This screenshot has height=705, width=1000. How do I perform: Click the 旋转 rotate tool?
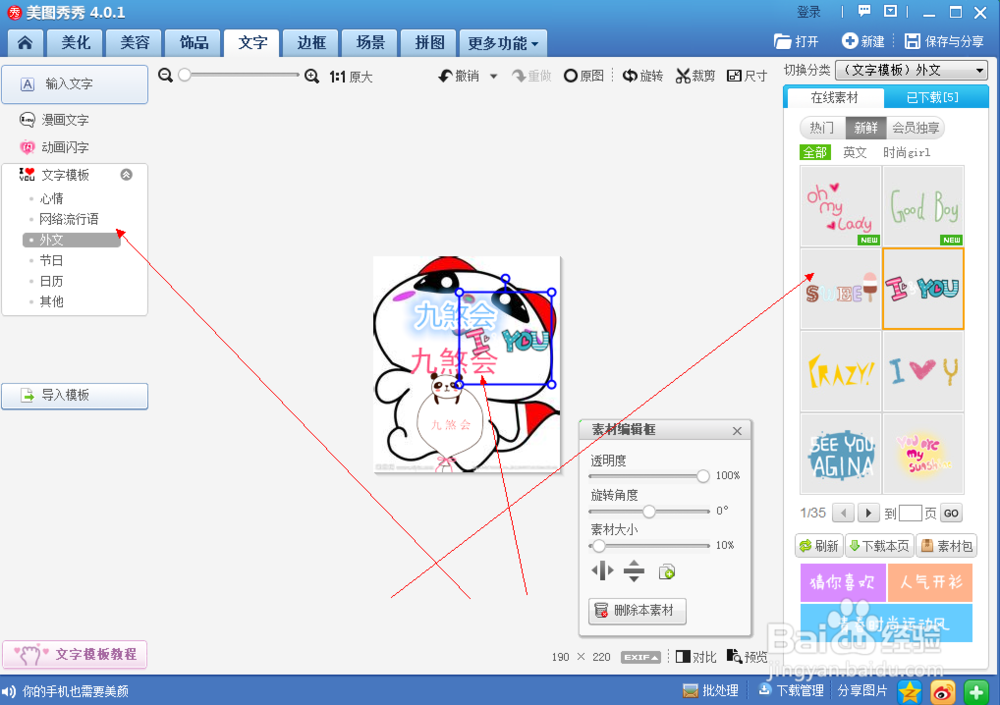[643, 76]
